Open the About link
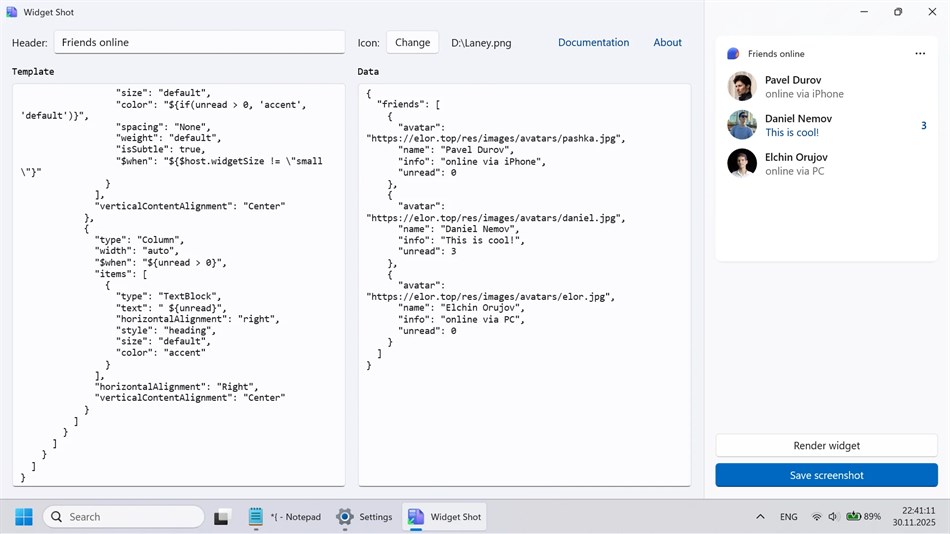This screenshot has width=950, height=534. [667, 42]
